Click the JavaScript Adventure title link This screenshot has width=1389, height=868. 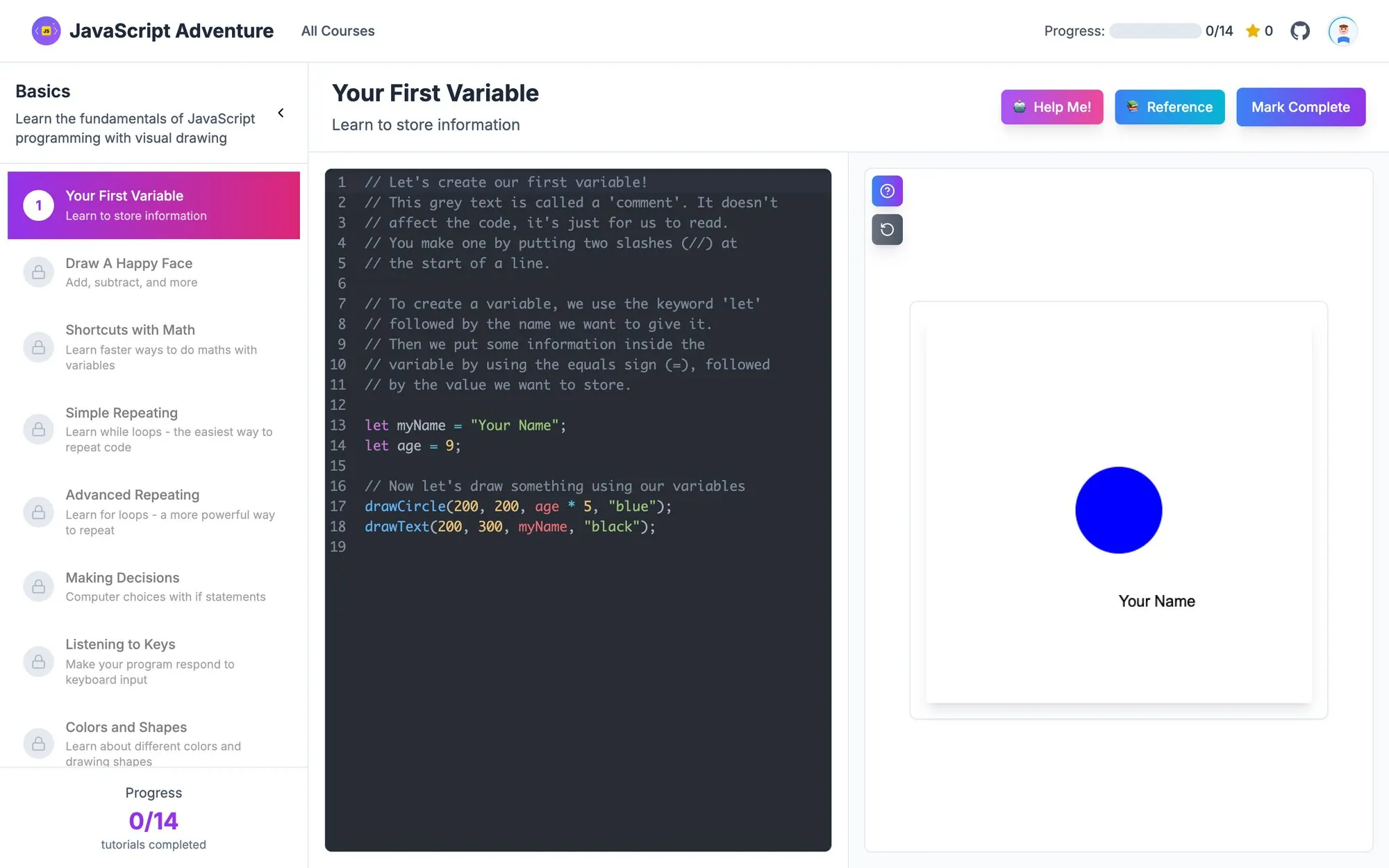172,31
